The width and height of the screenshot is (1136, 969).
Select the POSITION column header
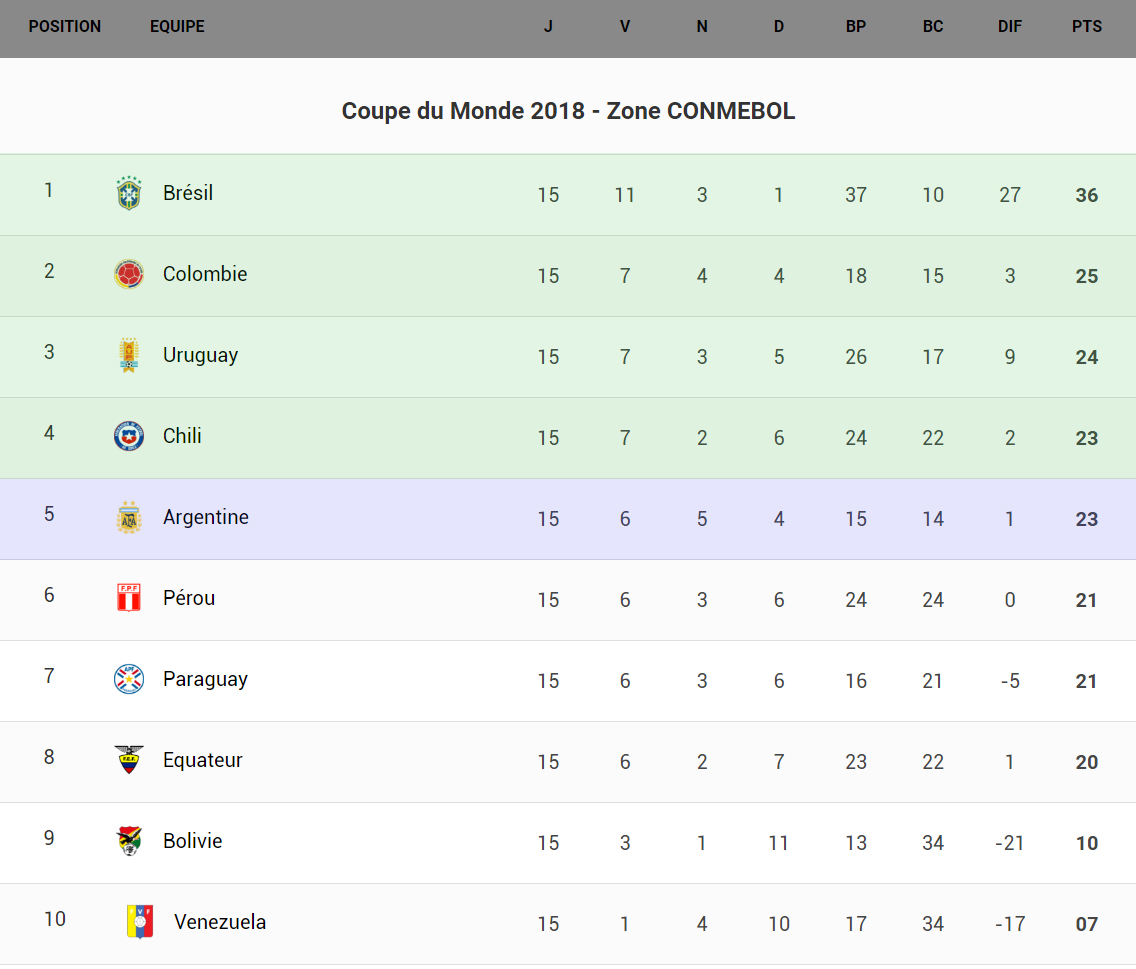pyautogui.click(x=65, y=27)
